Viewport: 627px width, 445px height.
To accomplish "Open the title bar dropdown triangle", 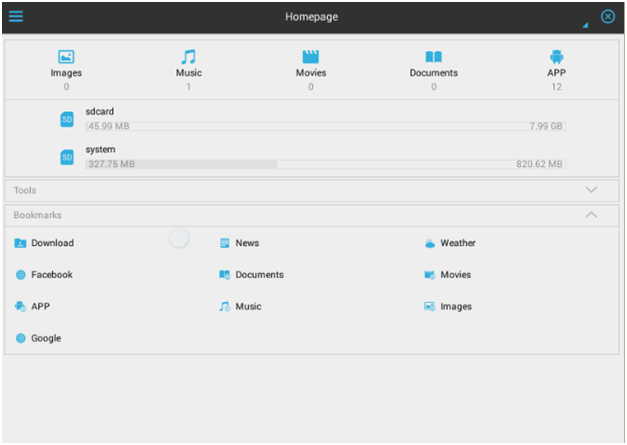I will [585, 25].
